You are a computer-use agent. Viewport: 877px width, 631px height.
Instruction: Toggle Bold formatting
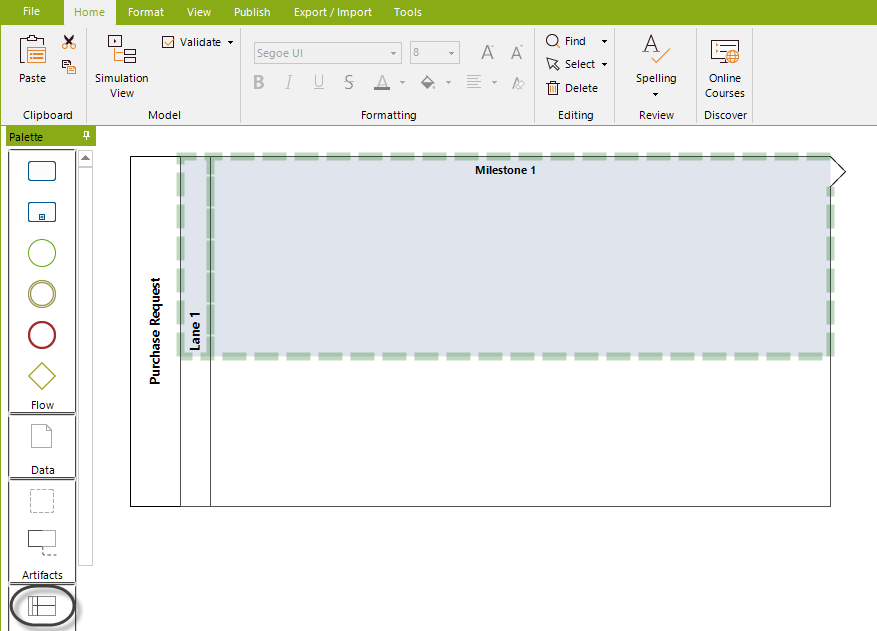coord(258,83)
